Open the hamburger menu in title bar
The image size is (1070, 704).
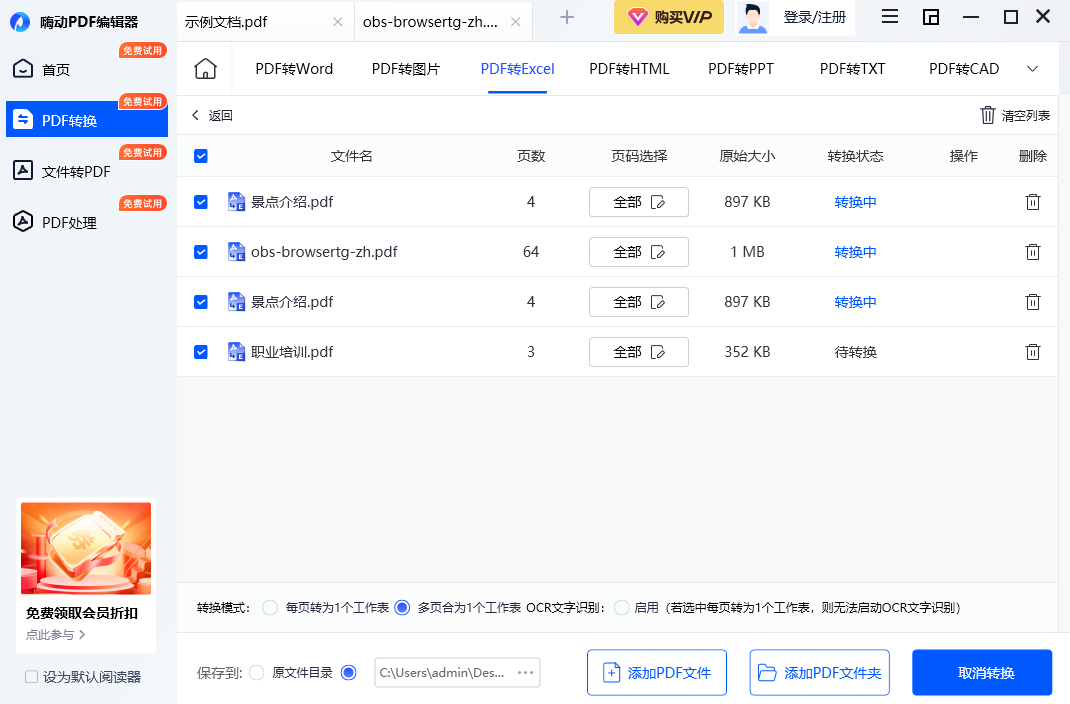(889, 16)
